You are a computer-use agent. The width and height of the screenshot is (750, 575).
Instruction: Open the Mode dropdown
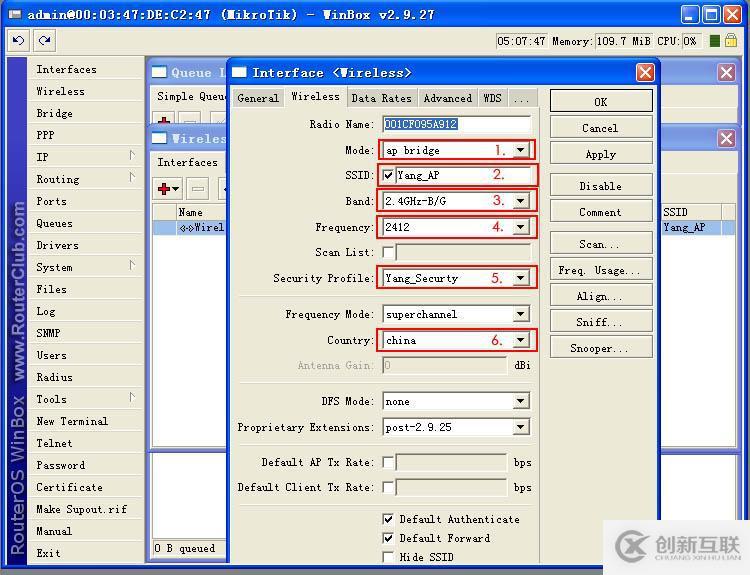[x=520, y=150]
